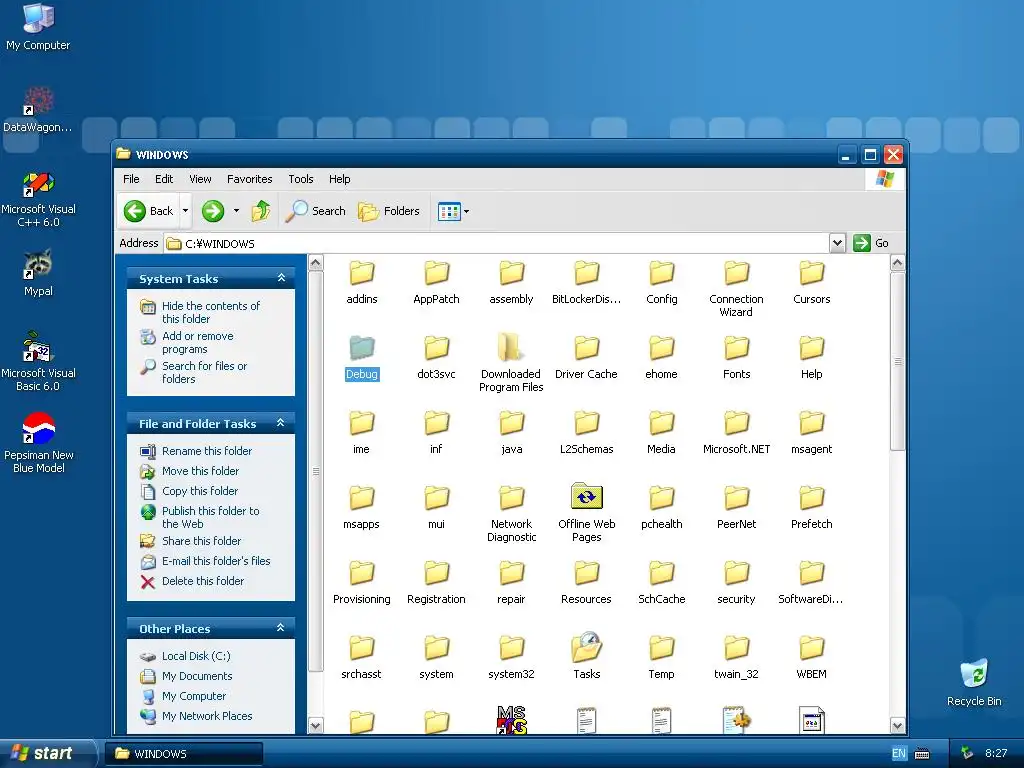Open My Documents in Other Places
The width and height of the screenshot is (1024, 768).
point(197,676)
